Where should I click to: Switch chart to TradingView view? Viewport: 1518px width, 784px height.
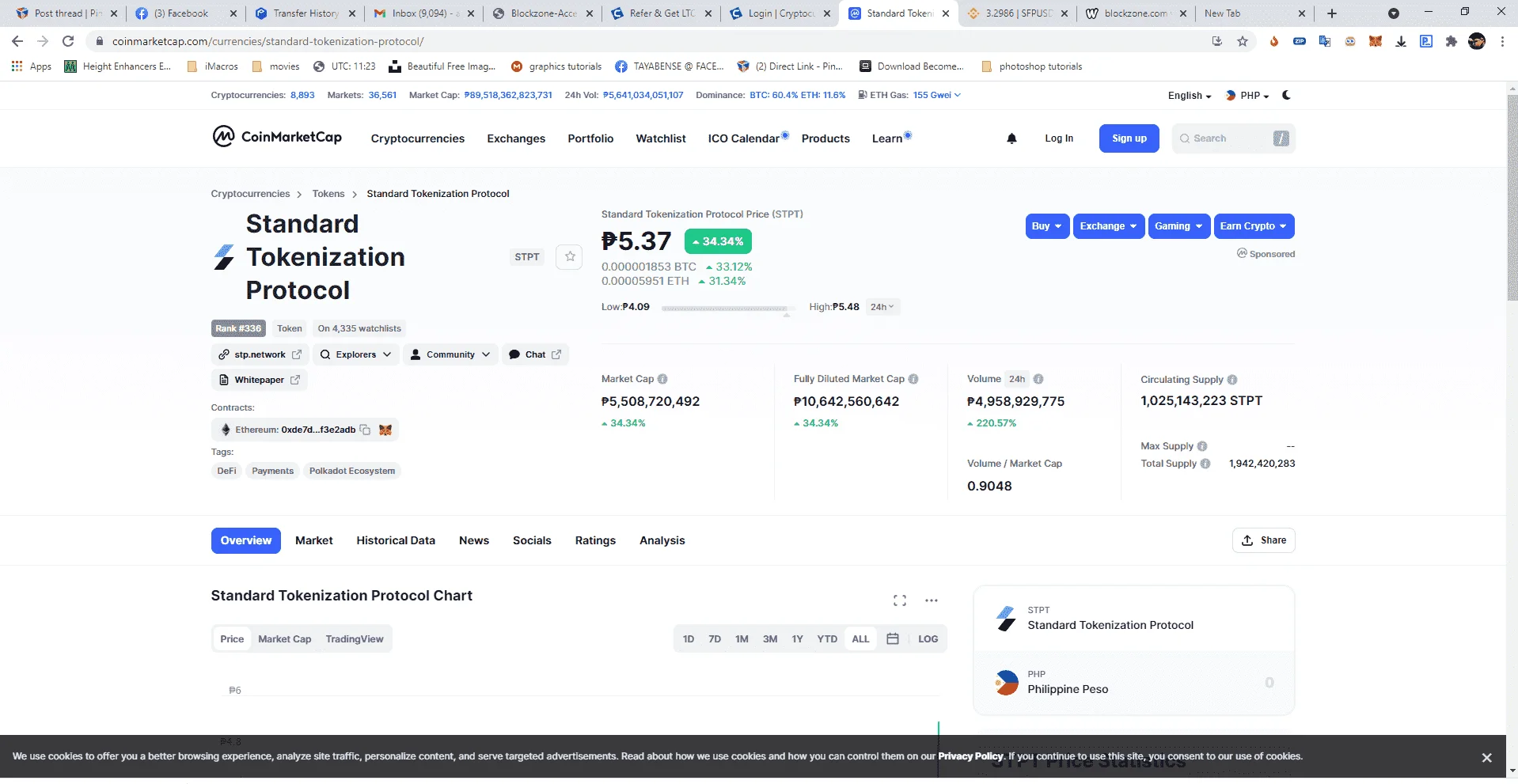(x=355, y=639)
